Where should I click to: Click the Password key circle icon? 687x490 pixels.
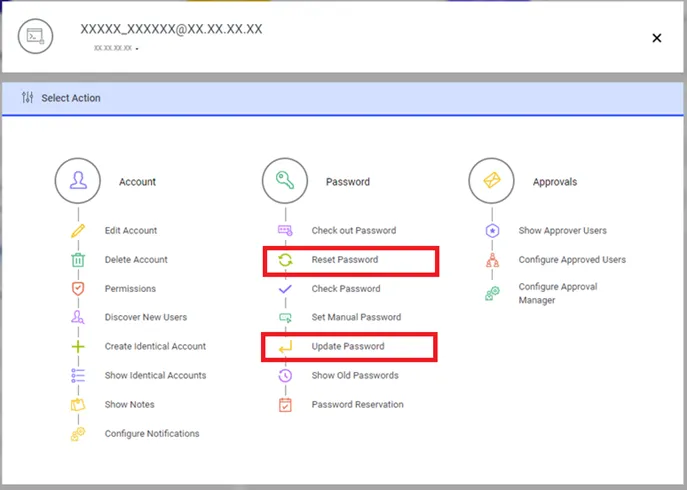point(285,181)
